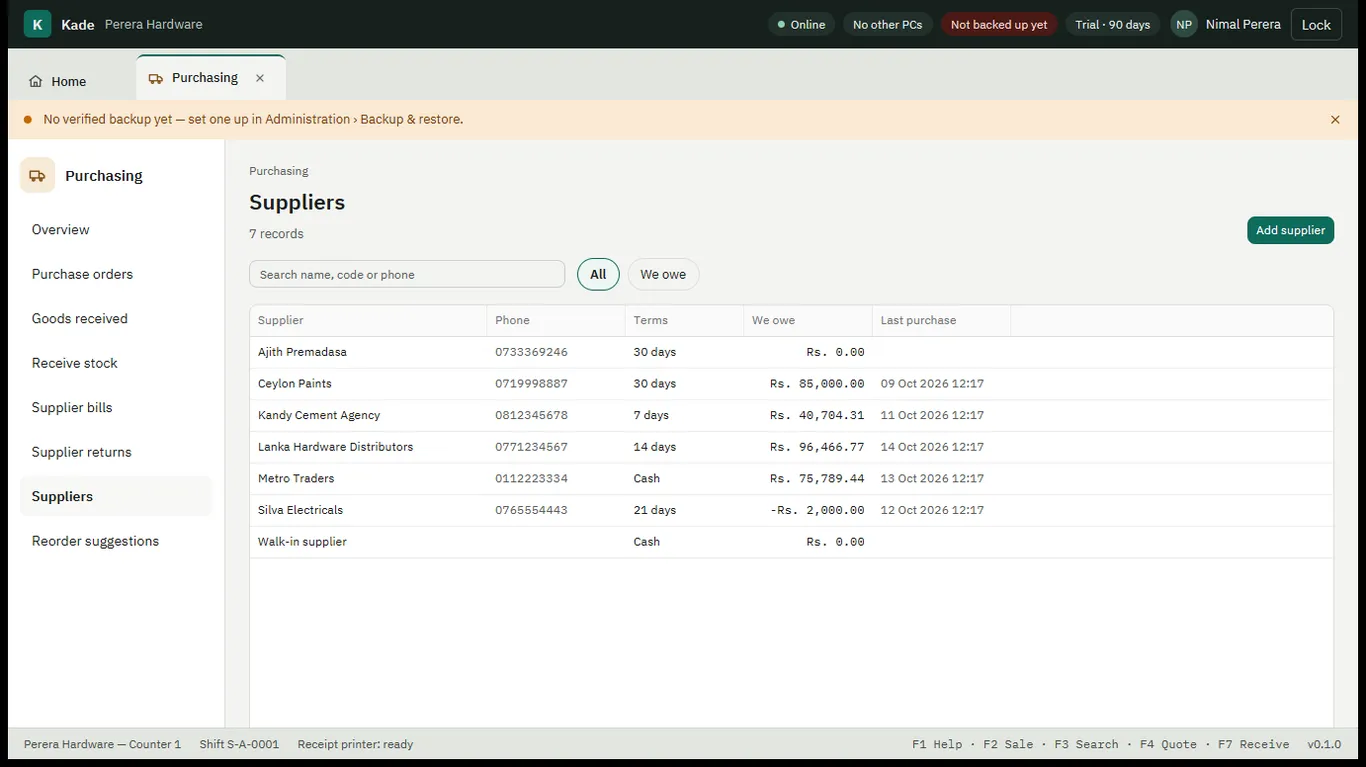This screenshot has height=767, width=1366.
Task: Click the Online status badge
Action: [x=801, y=25]
